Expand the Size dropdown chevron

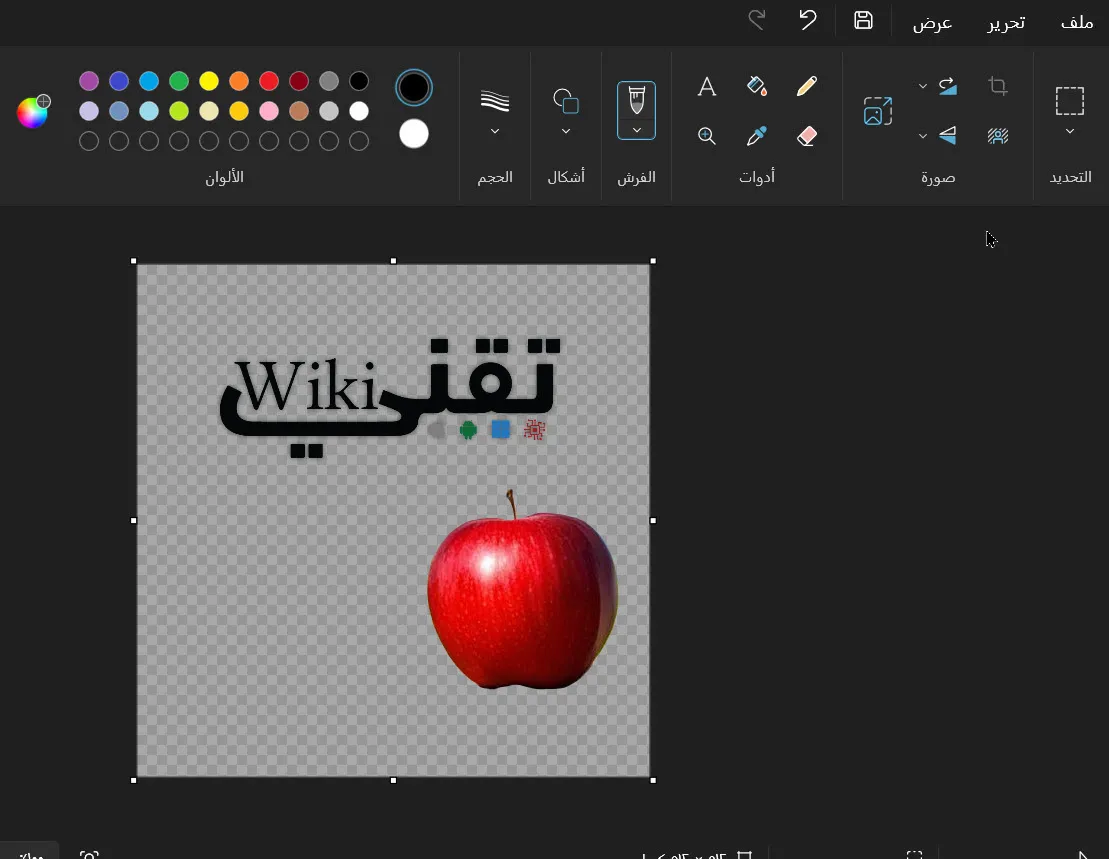(495, 132)
